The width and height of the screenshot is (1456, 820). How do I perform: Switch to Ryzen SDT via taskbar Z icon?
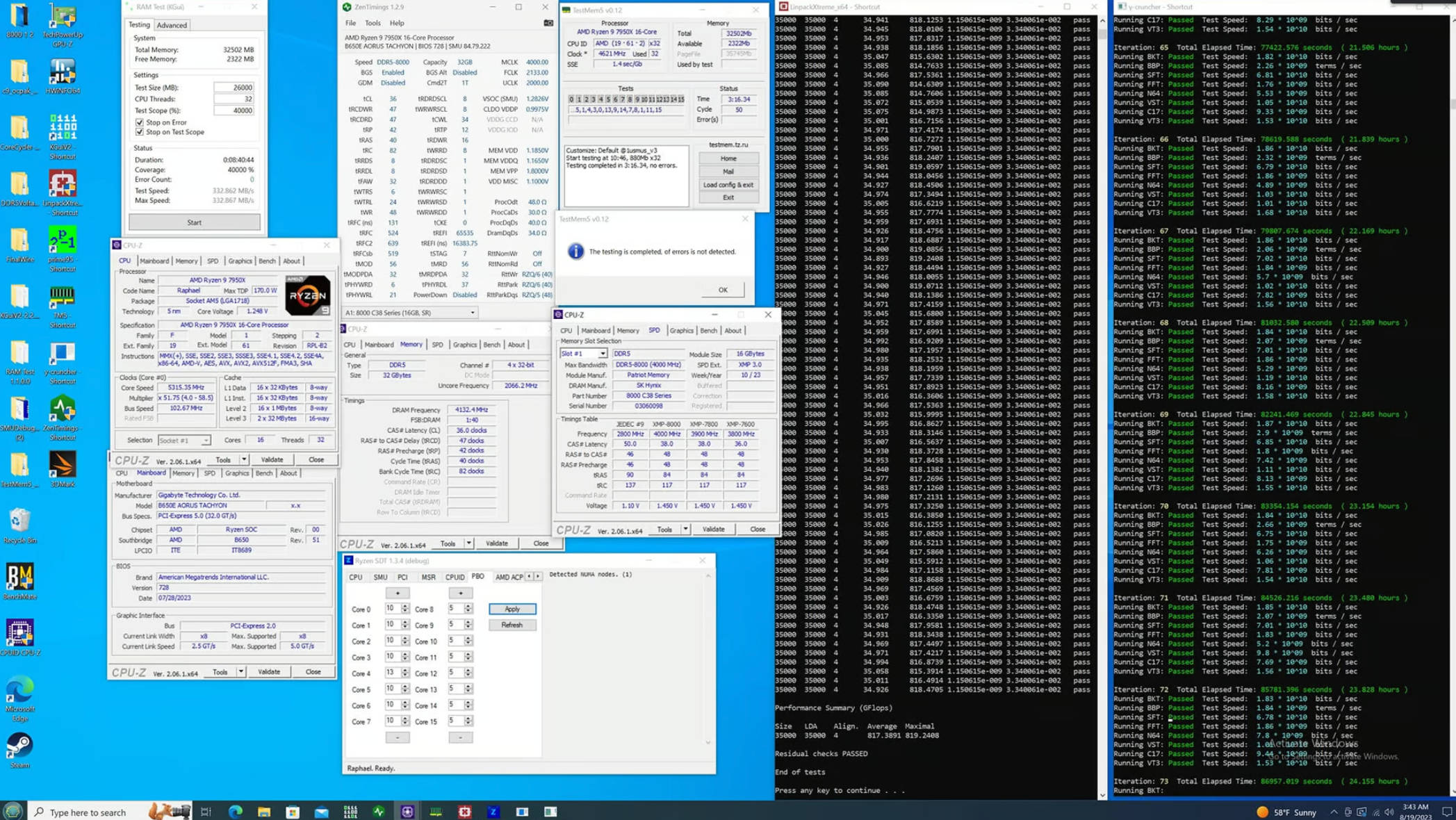click(x=493, y=811)
